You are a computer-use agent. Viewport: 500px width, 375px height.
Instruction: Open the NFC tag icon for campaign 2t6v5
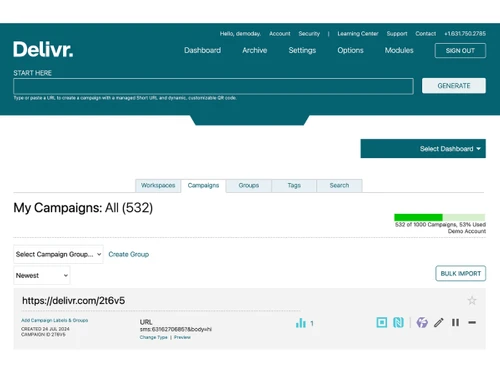[398, 322]
